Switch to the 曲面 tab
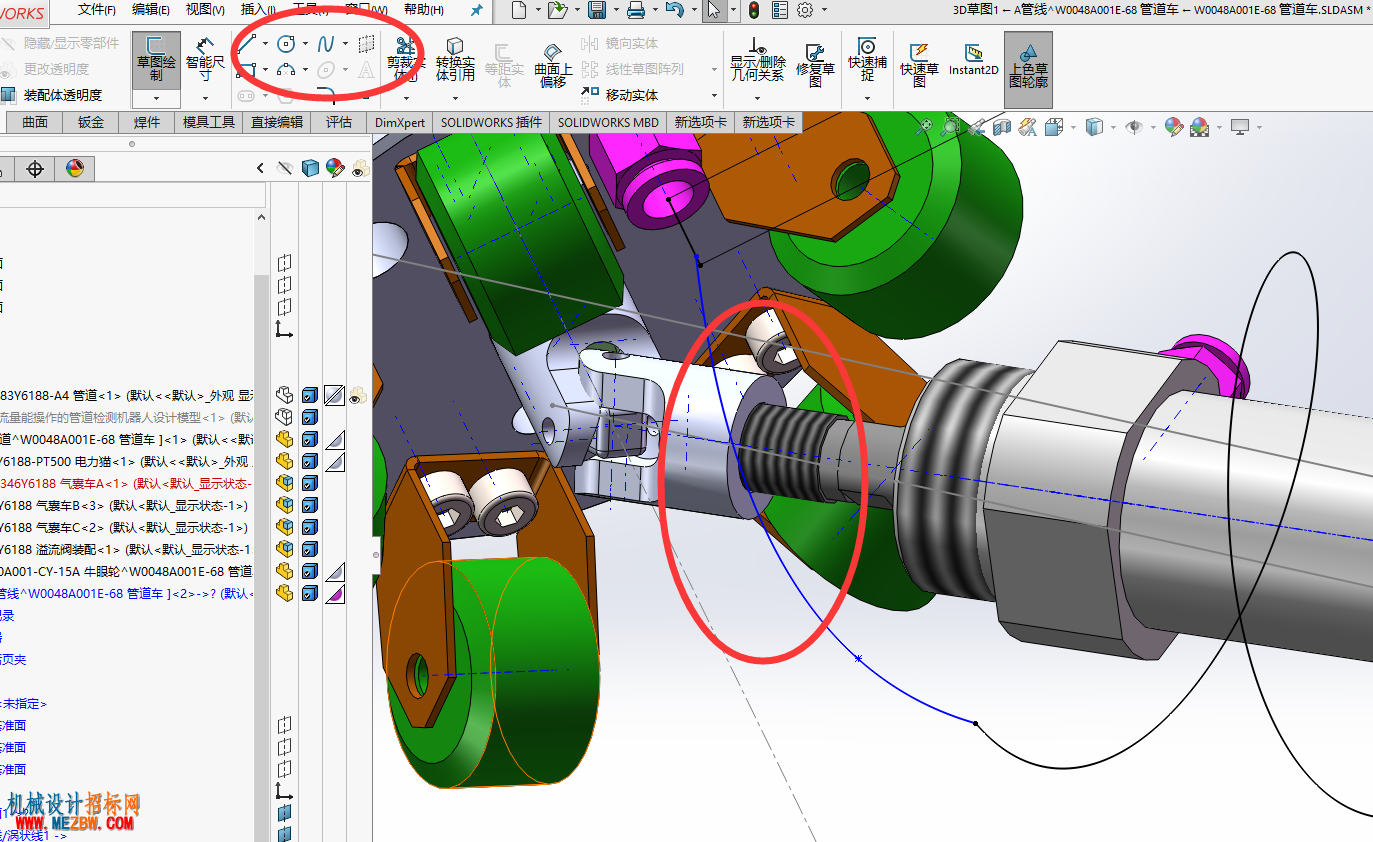This screenshot has height=842, width=1373. click(35, 122)
